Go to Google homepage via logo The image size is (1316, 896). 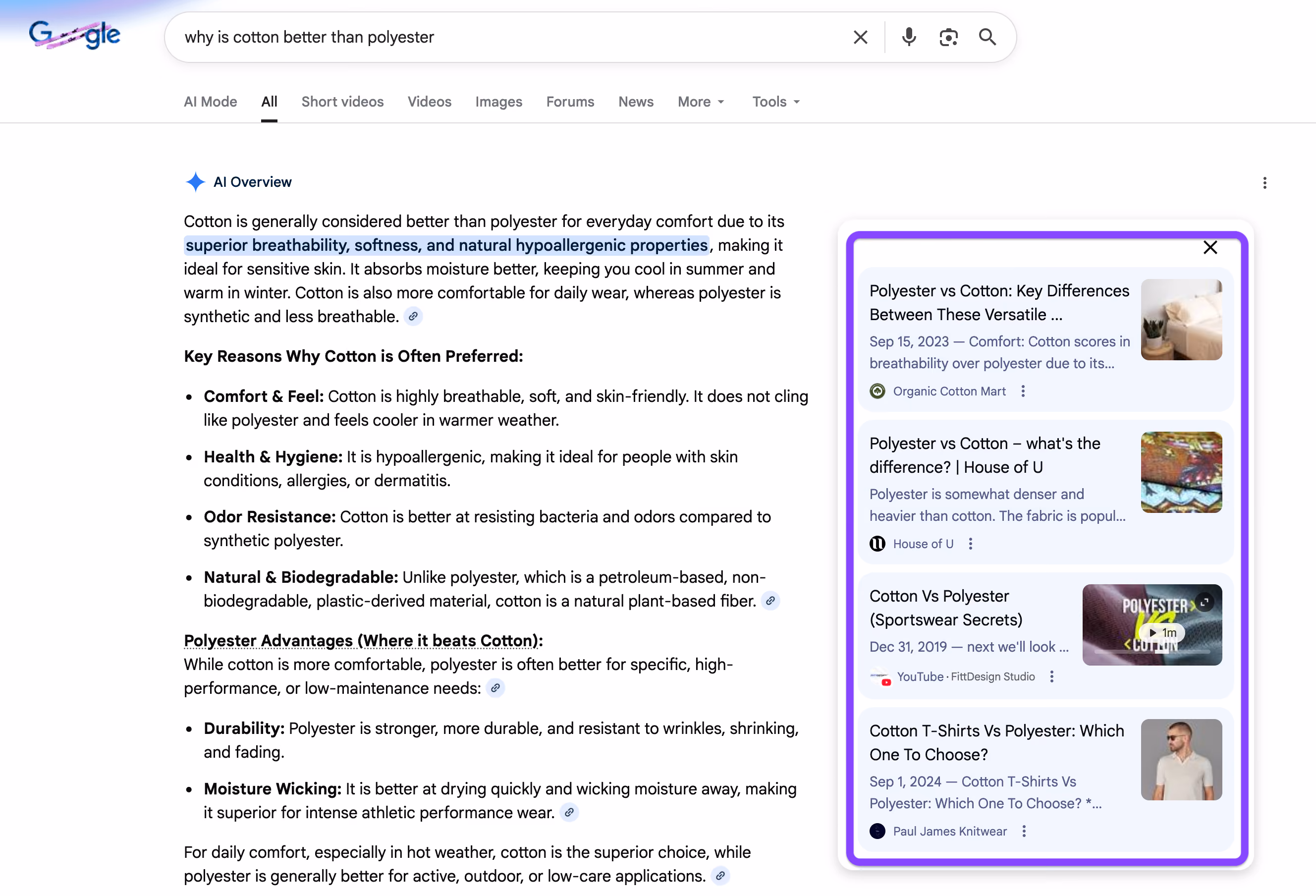[x=74, y=35]
